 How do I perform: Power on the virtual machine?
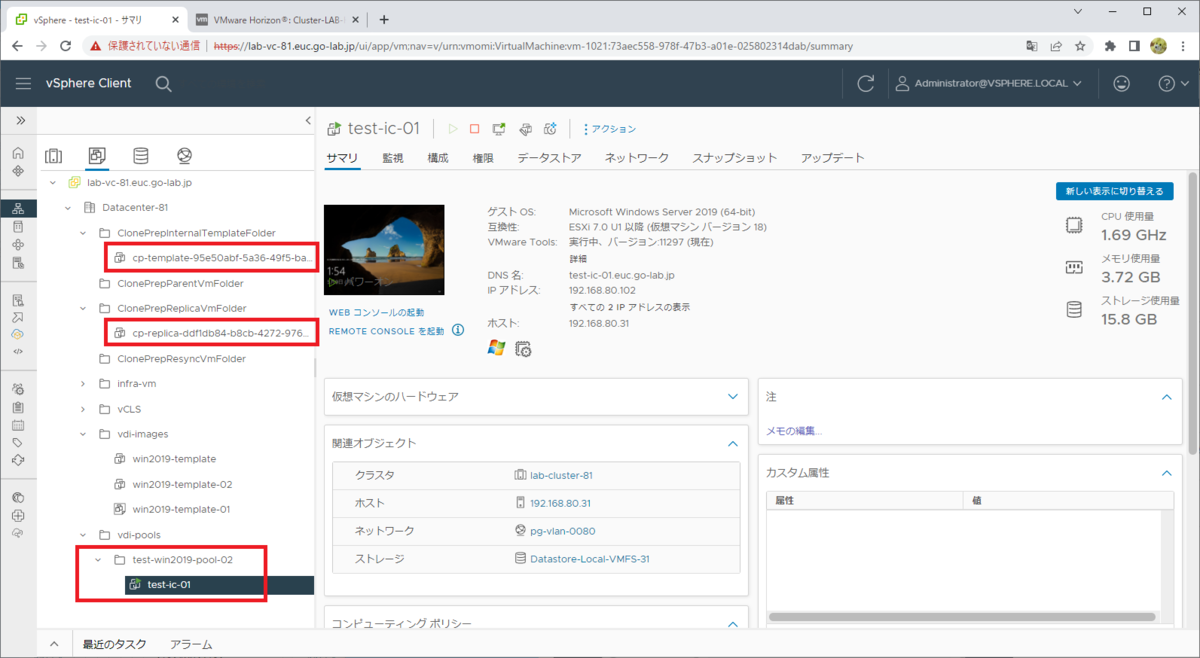453,129
